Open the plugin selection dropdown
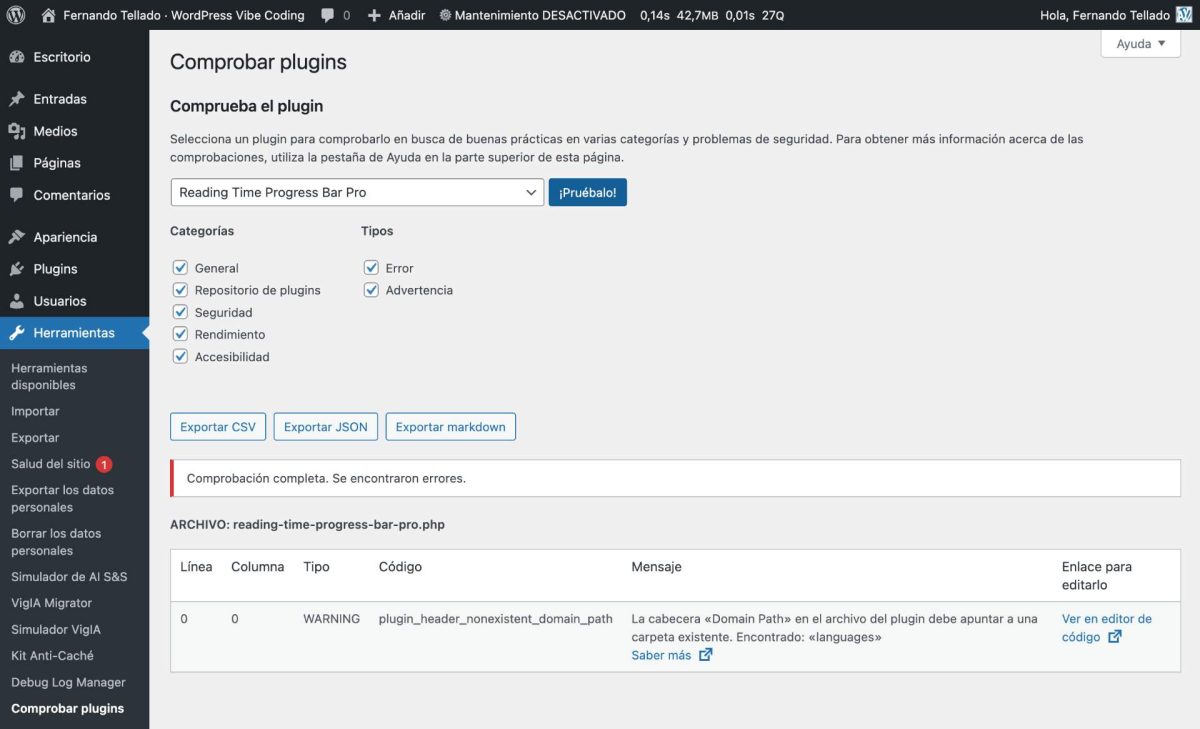Screen dimensions: 1200x729 pos(356,191)
